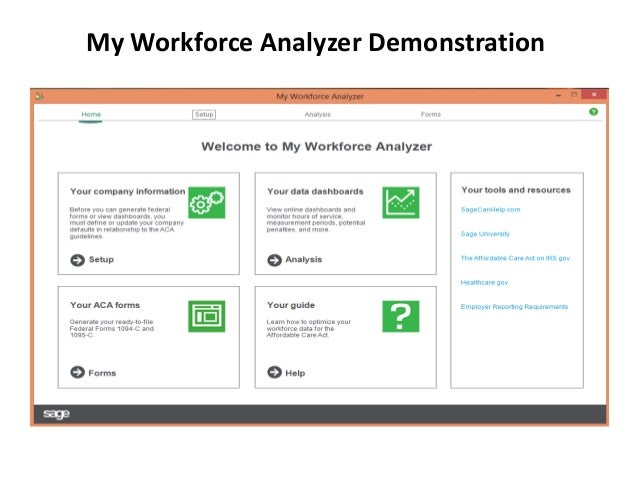Screen dimensions: 638x479
Task: Open the green question mark guide icon
Action: (401, 316)
